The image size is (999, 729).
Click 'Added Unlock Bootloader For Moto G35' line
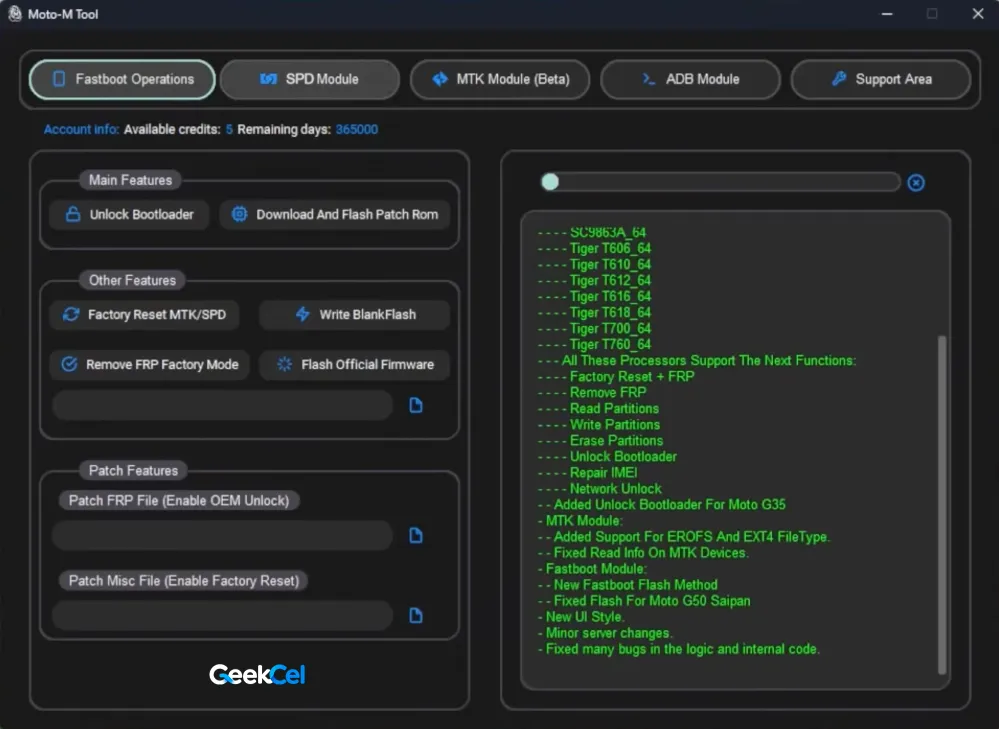tap(670, 505)
